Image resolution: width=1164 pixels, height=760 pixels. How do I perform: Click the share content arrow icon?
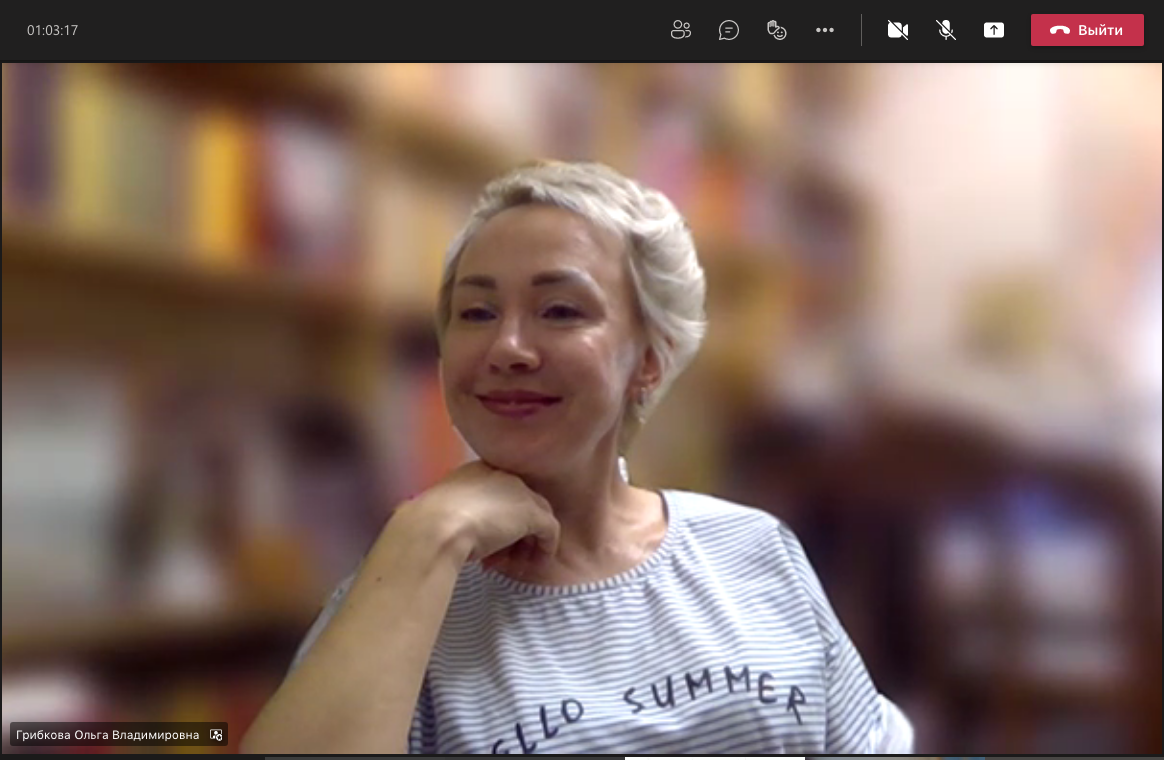tap(993, 30)
